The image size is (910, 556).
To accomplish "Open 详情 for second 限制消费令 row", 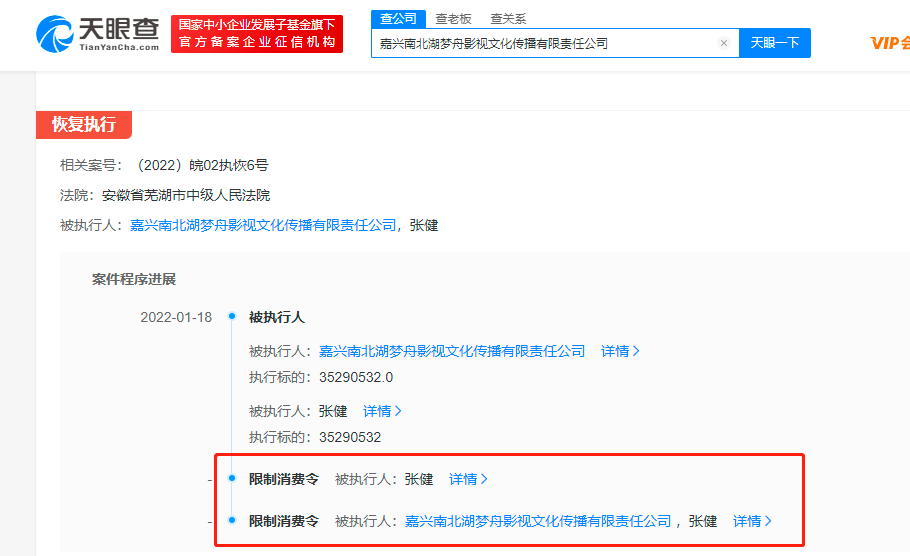I will pos(752,521).
